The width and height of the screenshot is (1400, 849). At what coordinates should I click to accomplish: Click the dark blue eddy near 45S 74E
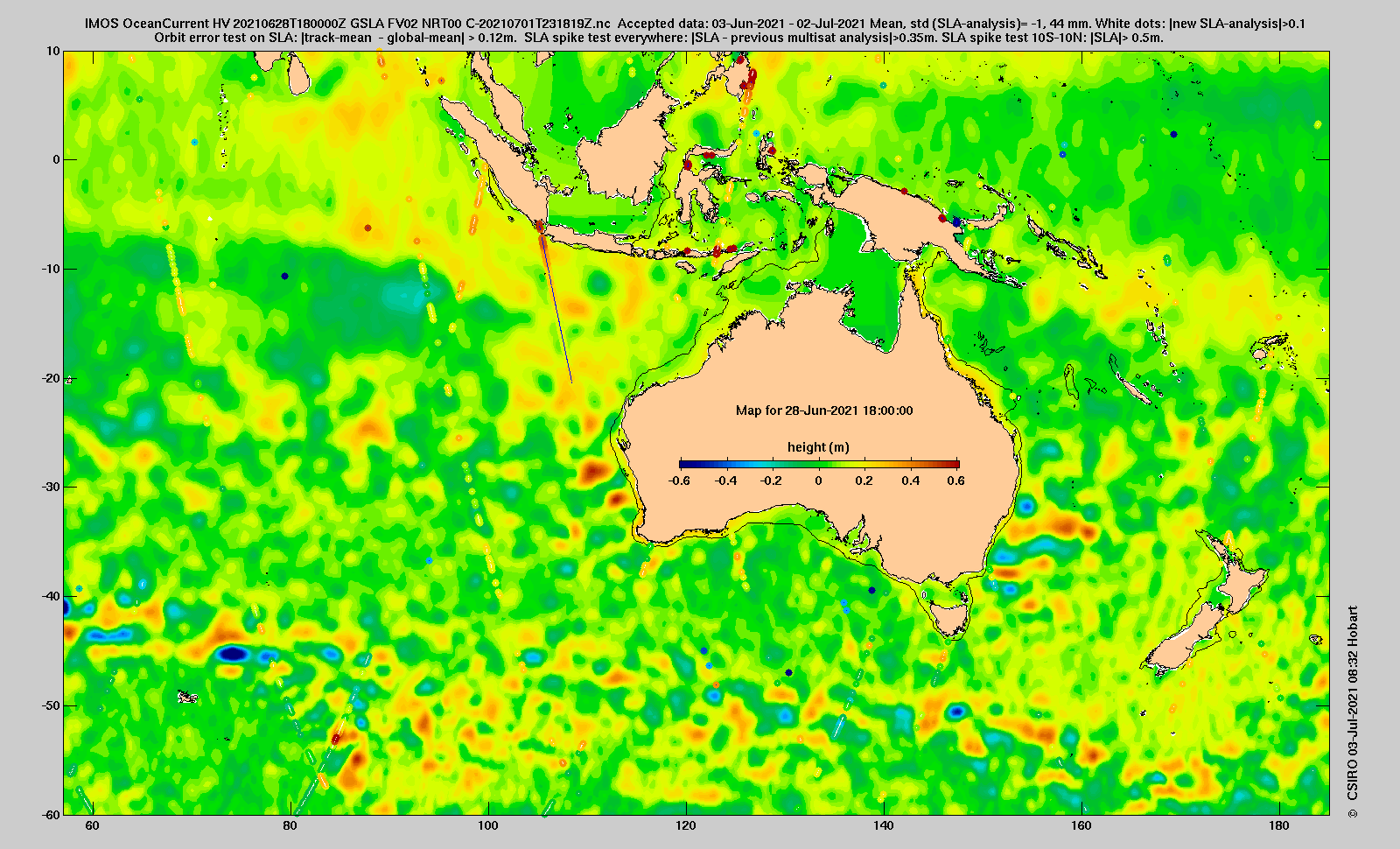pyautogui.click(x=233, y=653)
